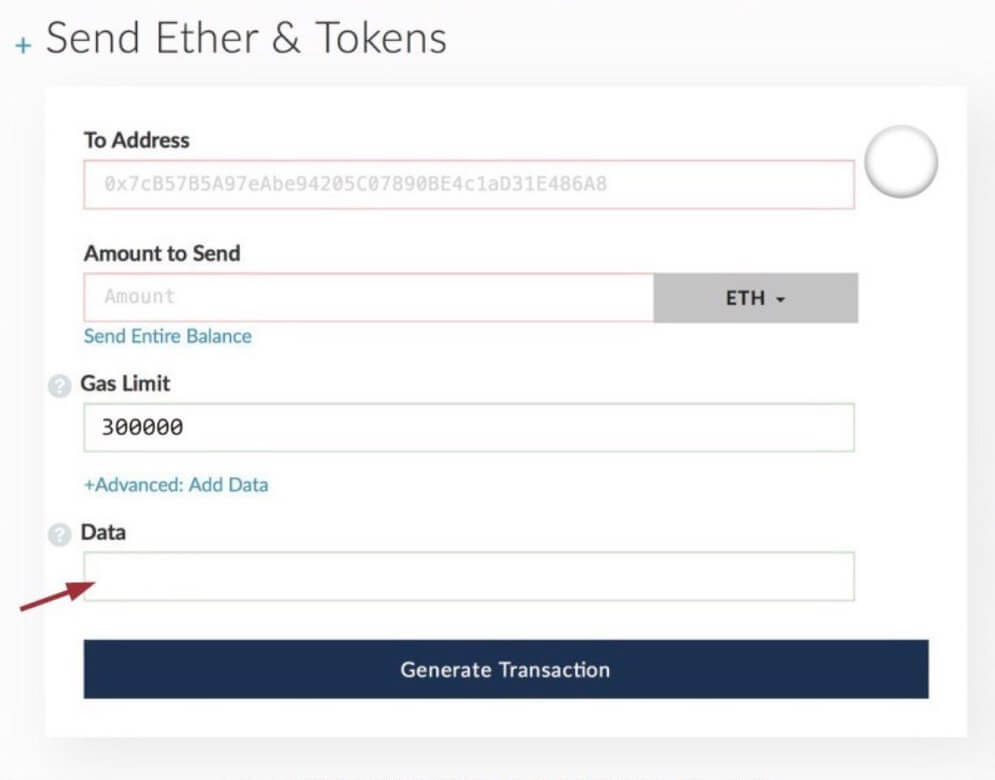Click the small caret arrow next to ETH
Screen dimensions: 995x780
tap(780, 299)
